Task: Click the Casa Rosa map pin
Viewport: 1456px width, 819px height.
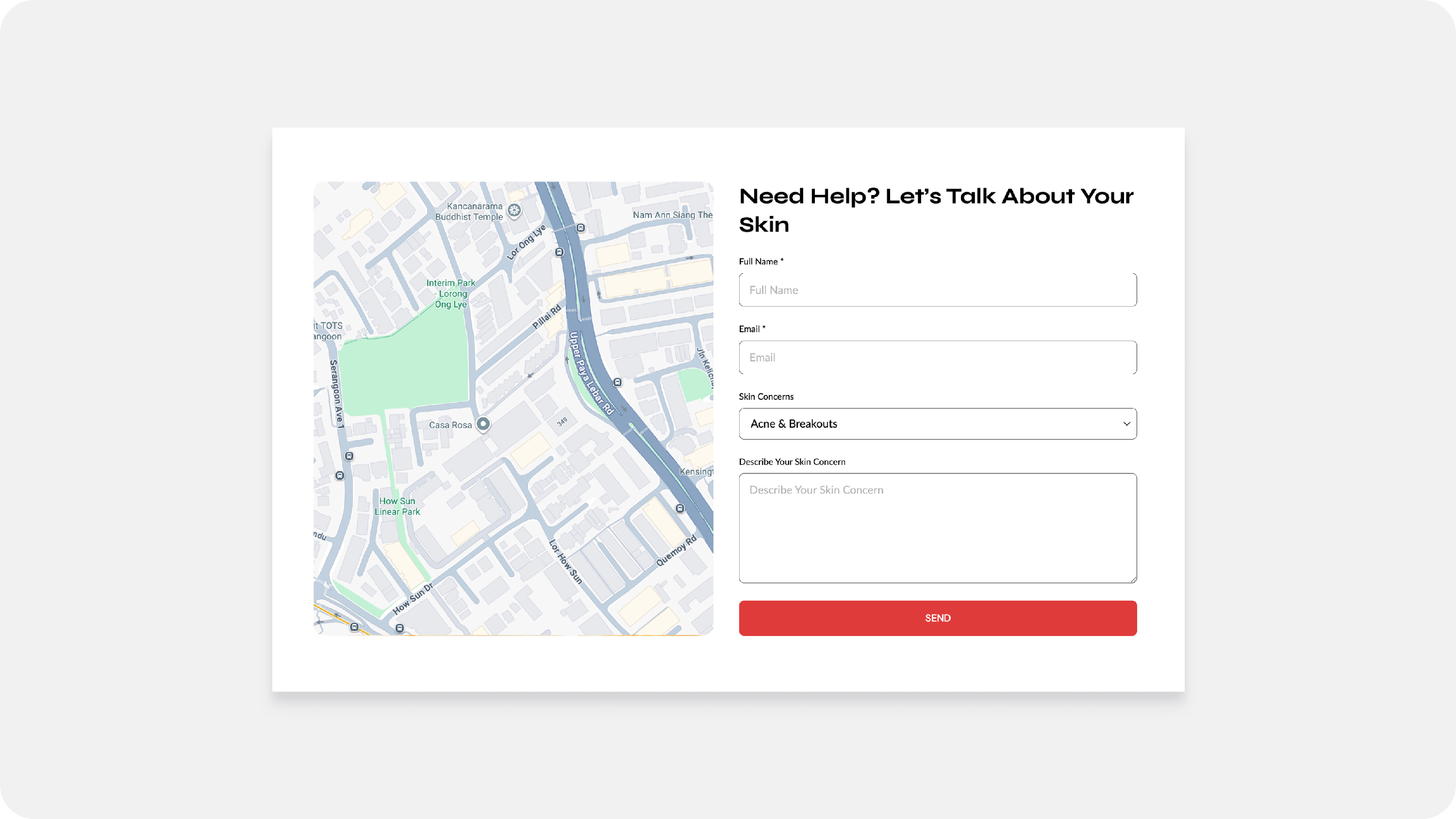Action: click(483, 424)
